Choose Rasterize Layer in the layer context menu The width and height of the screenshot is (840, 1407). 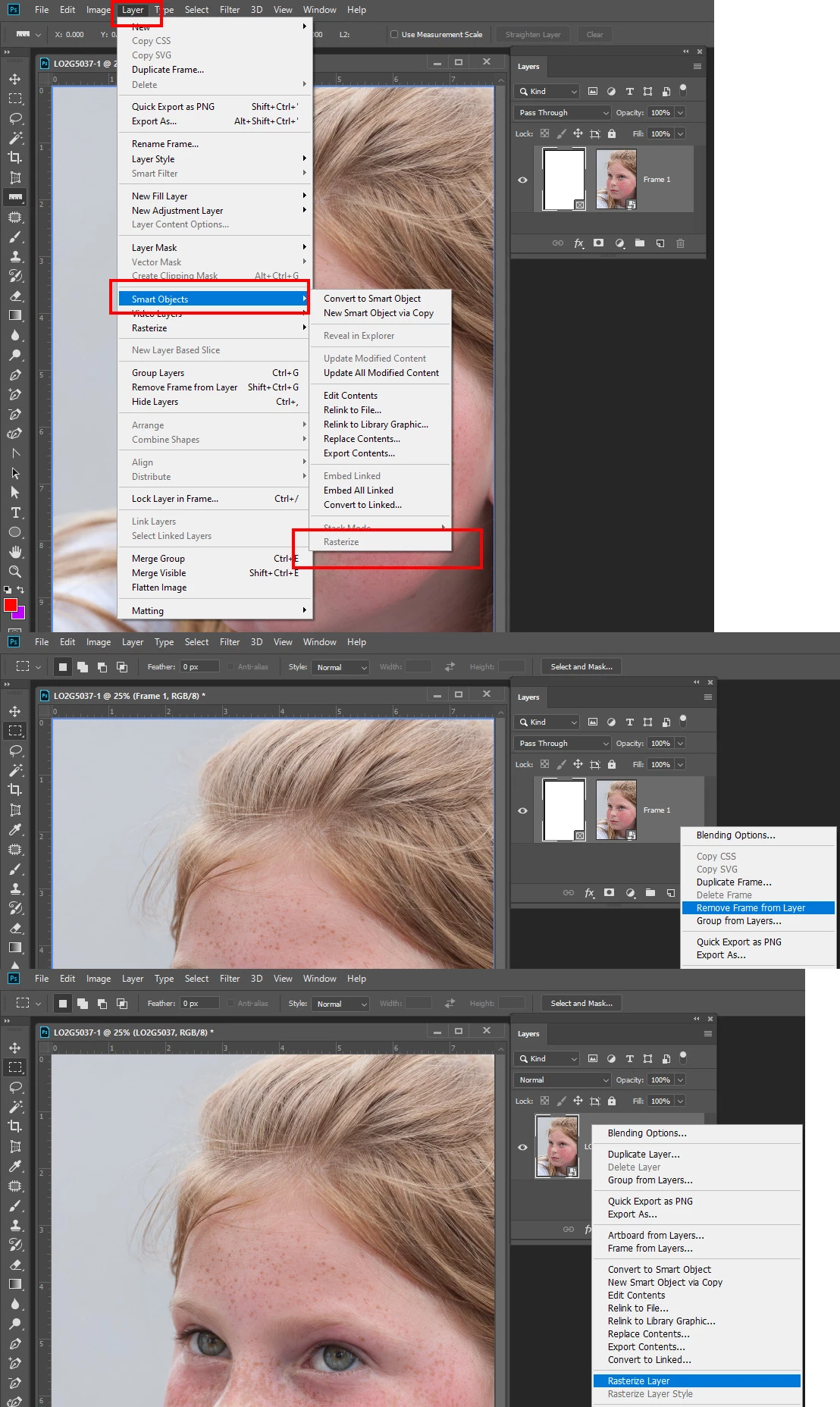click(697, 1381)
